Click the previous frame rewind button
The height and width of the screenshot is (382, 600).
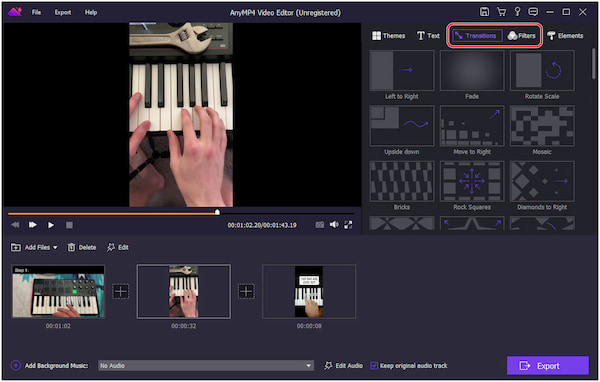[x=15, y=225]
